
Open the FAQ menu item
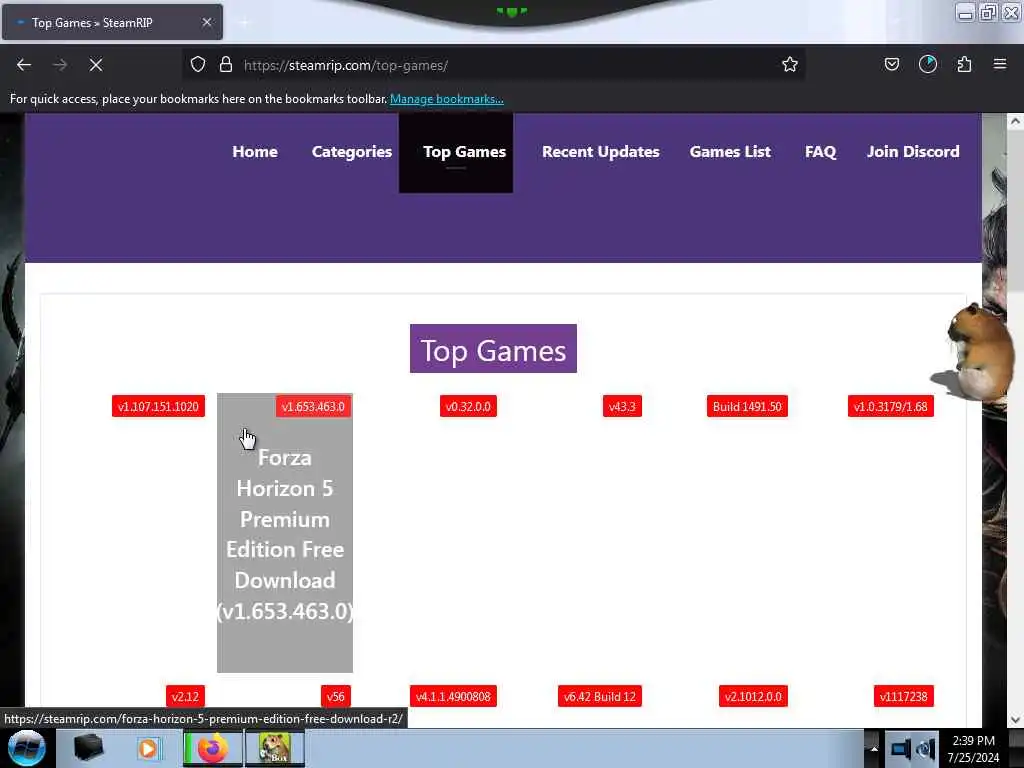[x=820, y=152]
